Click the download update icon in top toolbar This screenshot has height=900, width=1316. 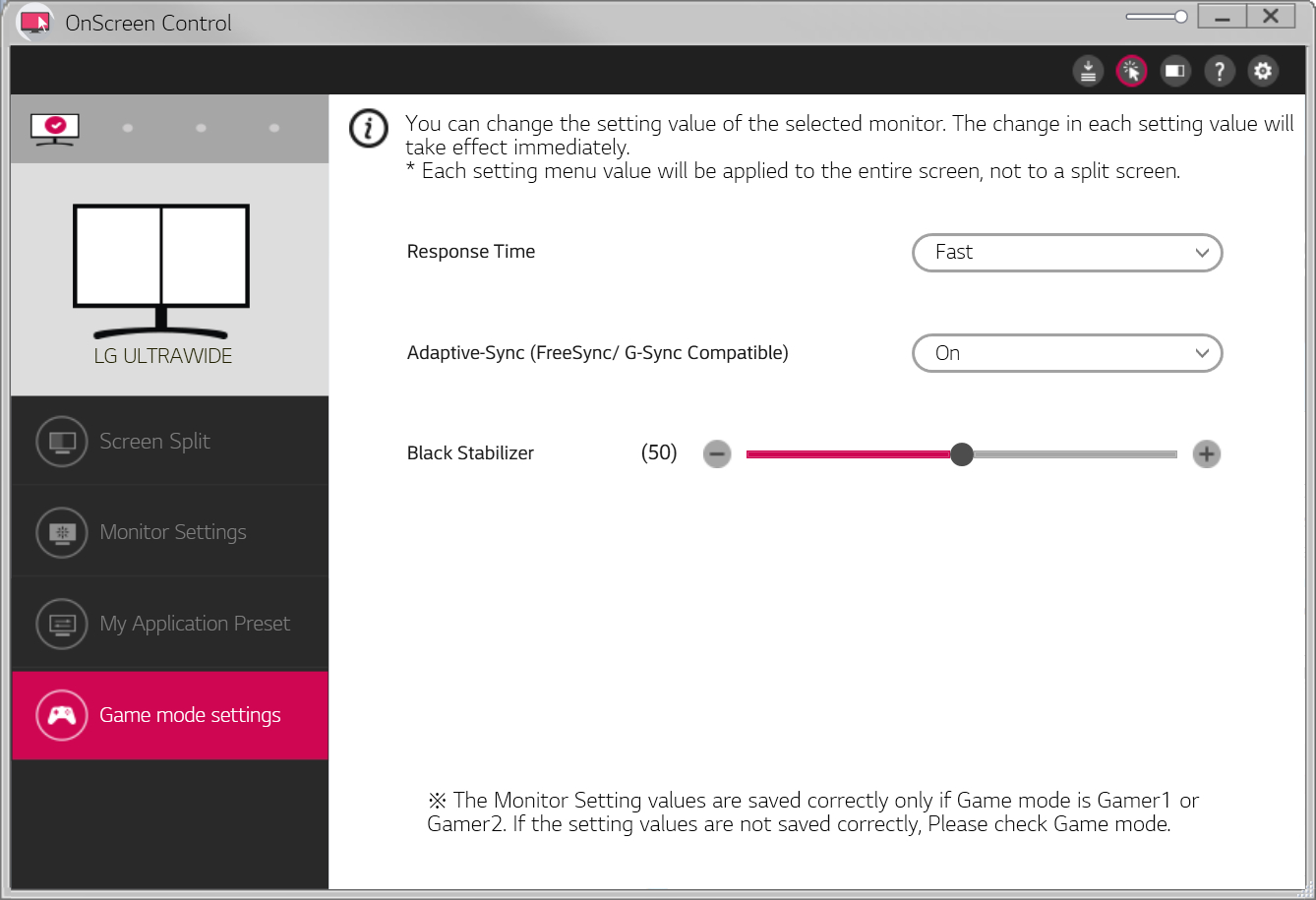[1088, 71]
